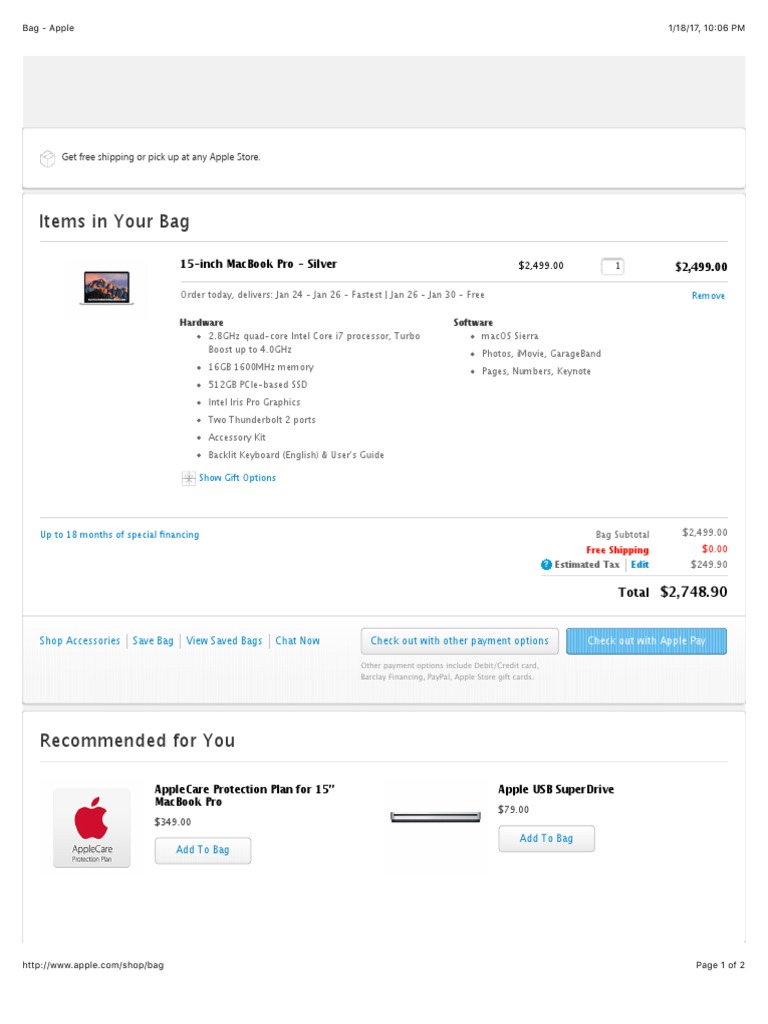
Task: Click Save Bag link
Action: [153, 641]
